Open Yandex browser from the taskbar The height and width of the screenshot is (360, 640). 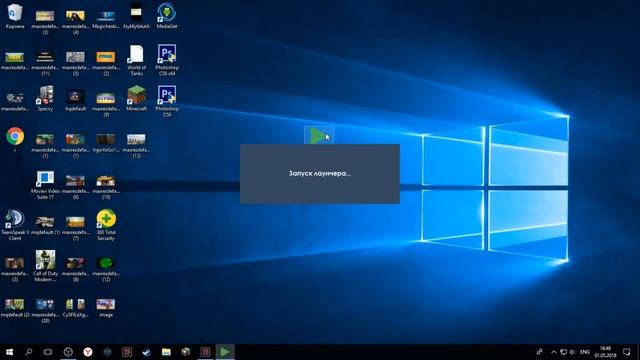click(x=87, y=352)
